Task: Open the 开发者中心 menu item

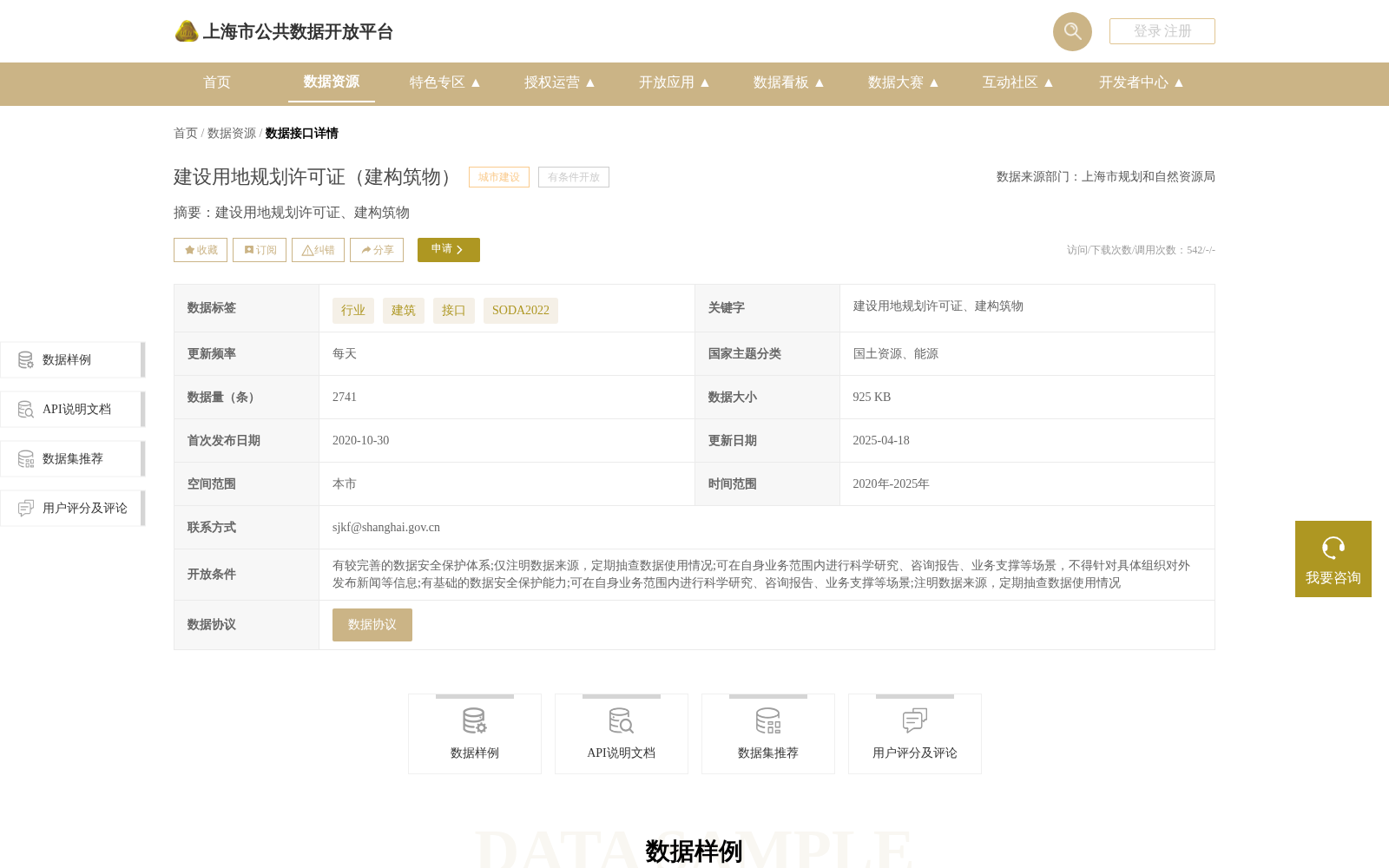Action: pos(1134,82)
